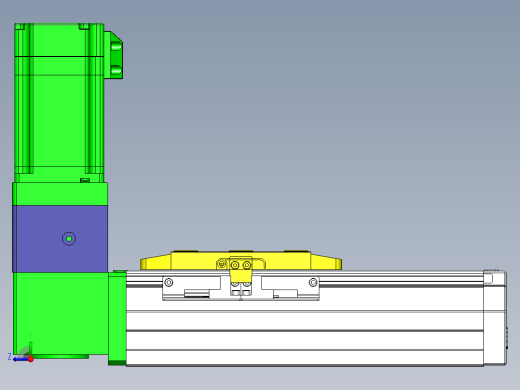Select green adapter plate above blue block
This screenshot has height=390, width=520.
[x=60, y=194]
